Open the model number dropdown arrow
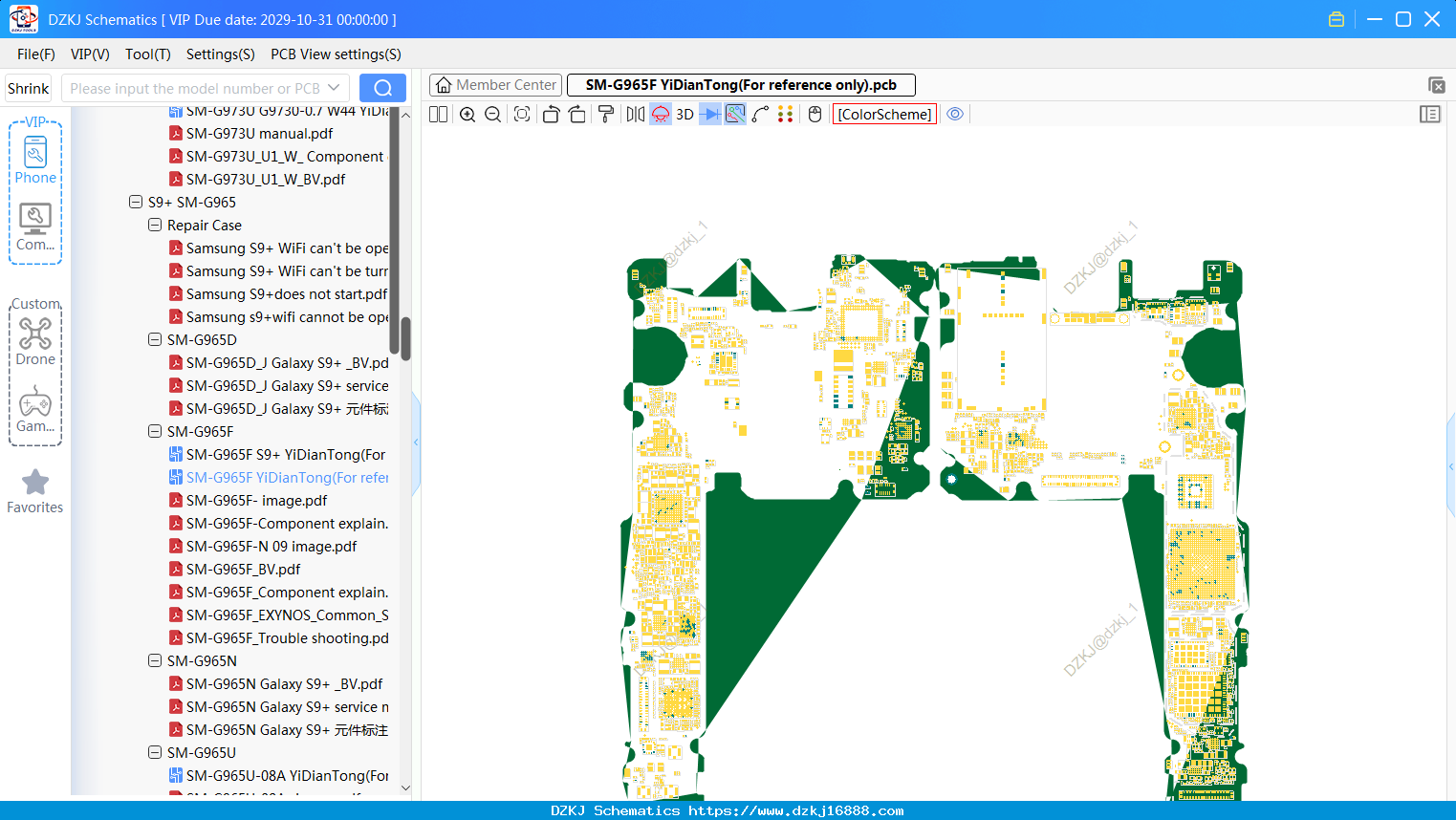The height and width of the screenshot is (820, 1456). tap(334, 88)
